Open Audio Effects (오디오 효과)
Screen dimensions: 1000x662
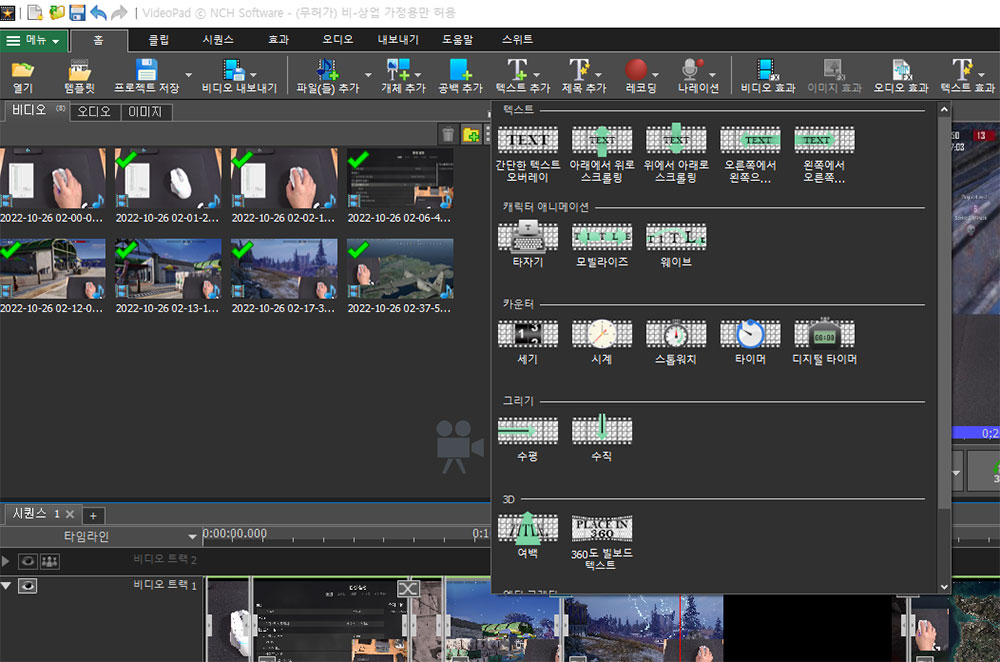tap(901, 76)
